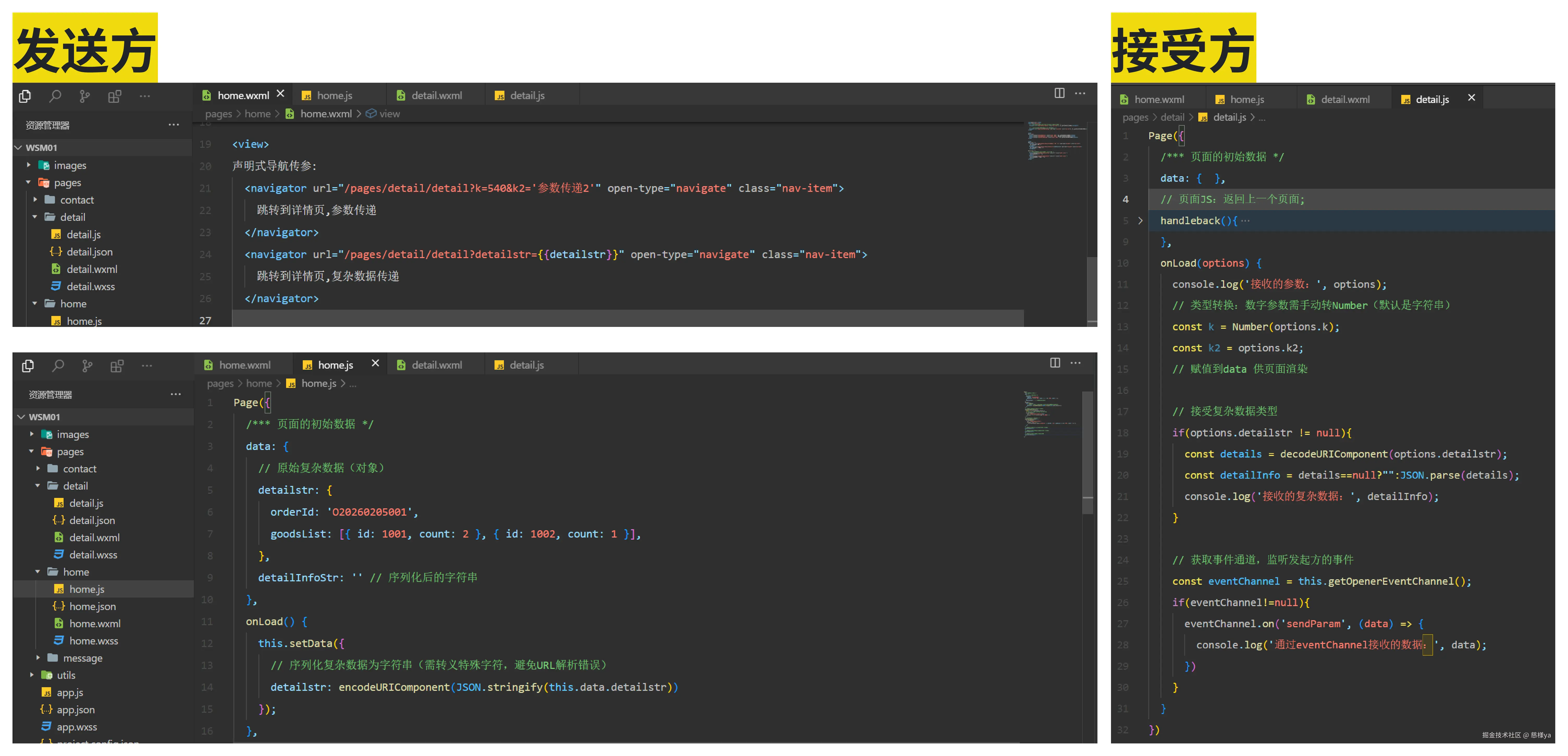This screenshot has width=1568, height=756.
Task: Switch to home.wxml tab in bottom editor
Action: tap(244, 365)
